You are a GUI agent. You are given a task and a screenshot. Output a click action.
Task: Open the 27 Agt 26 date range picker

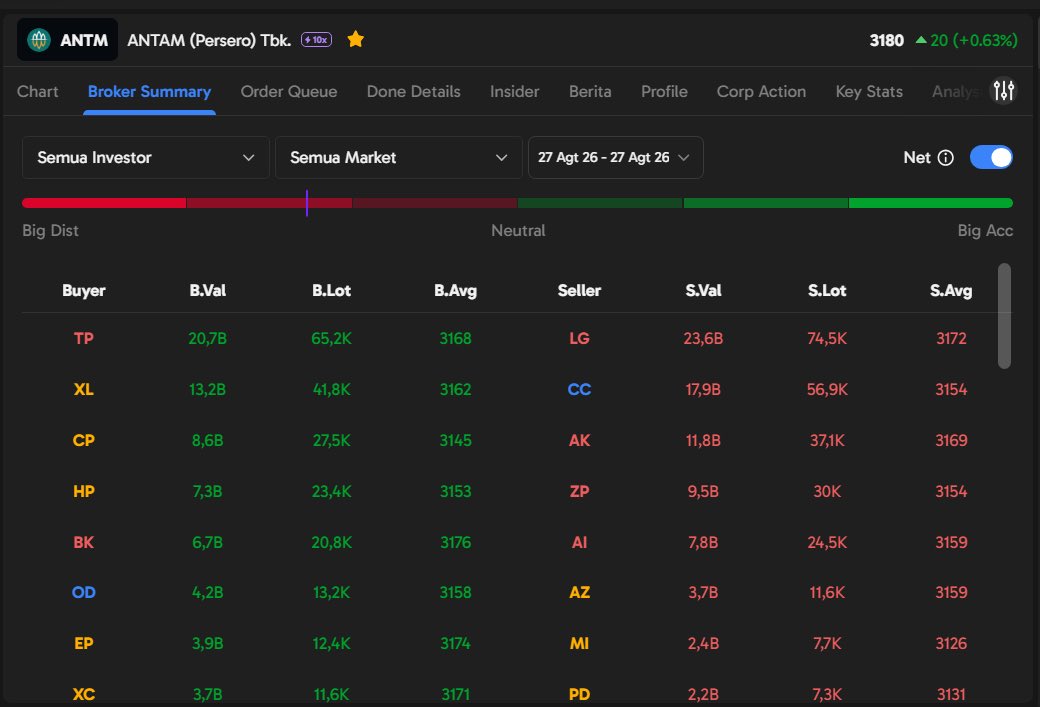616,158
